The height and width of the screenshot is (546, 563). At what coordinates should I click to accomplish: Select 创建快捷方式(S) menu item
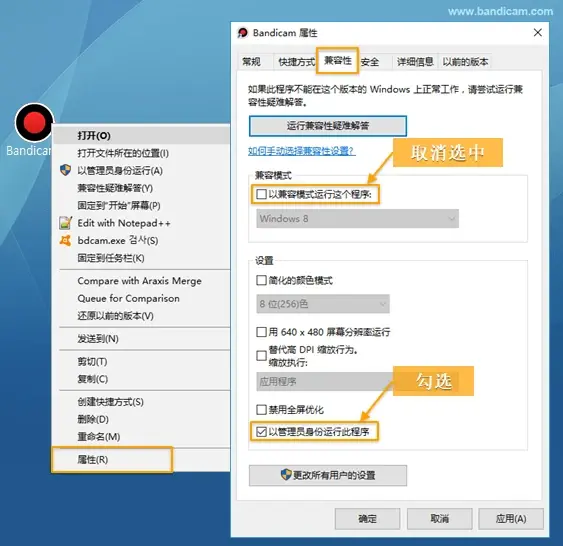pyautogui.click(x=141, y=402)
